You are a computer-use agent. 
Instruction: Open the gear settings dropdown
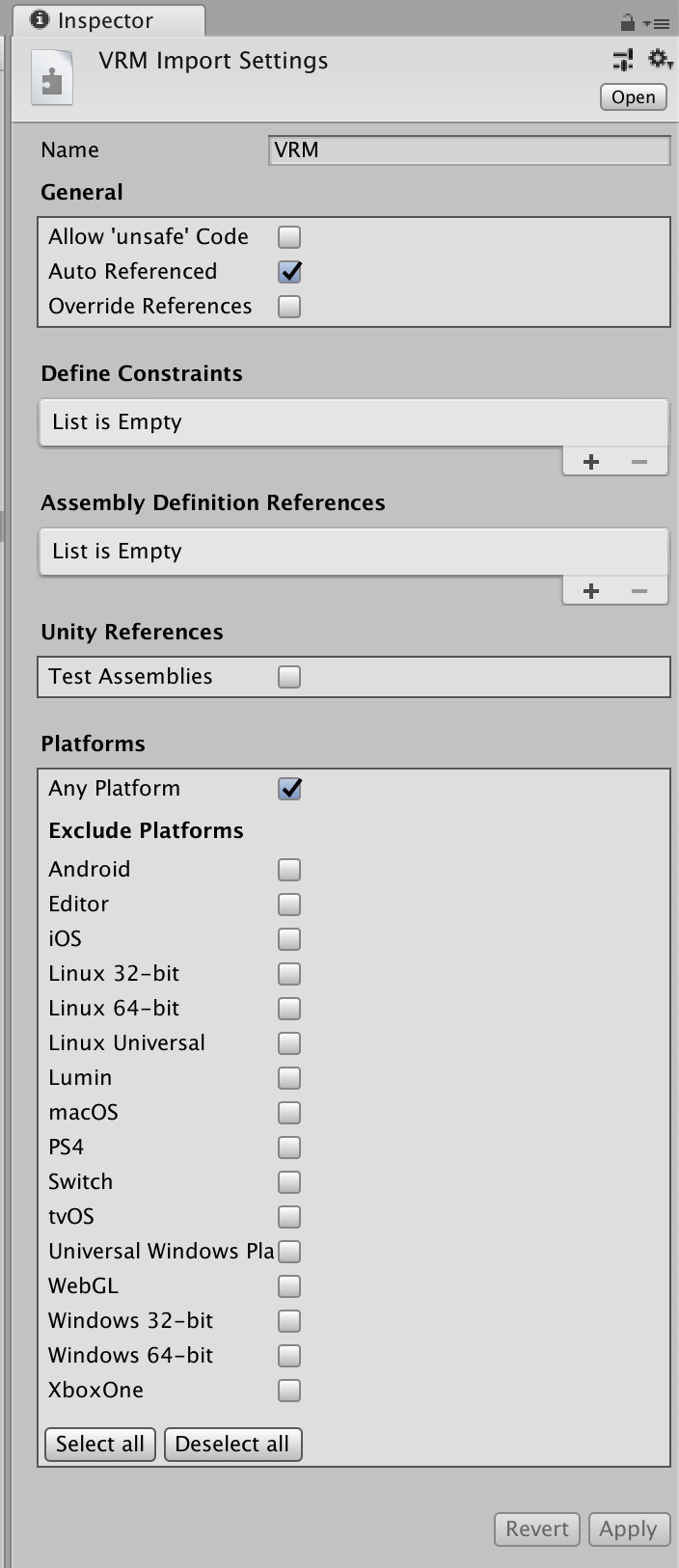[660, 60]
